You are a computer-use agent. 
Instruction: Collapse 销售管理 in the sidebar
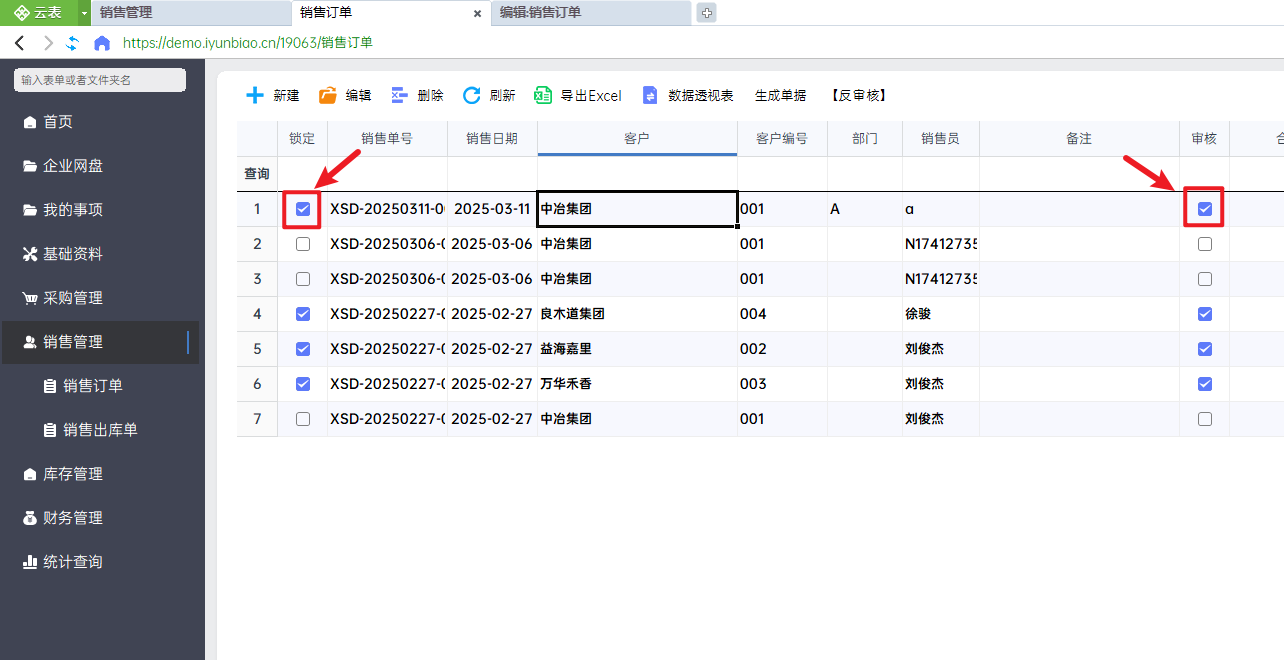100,342
